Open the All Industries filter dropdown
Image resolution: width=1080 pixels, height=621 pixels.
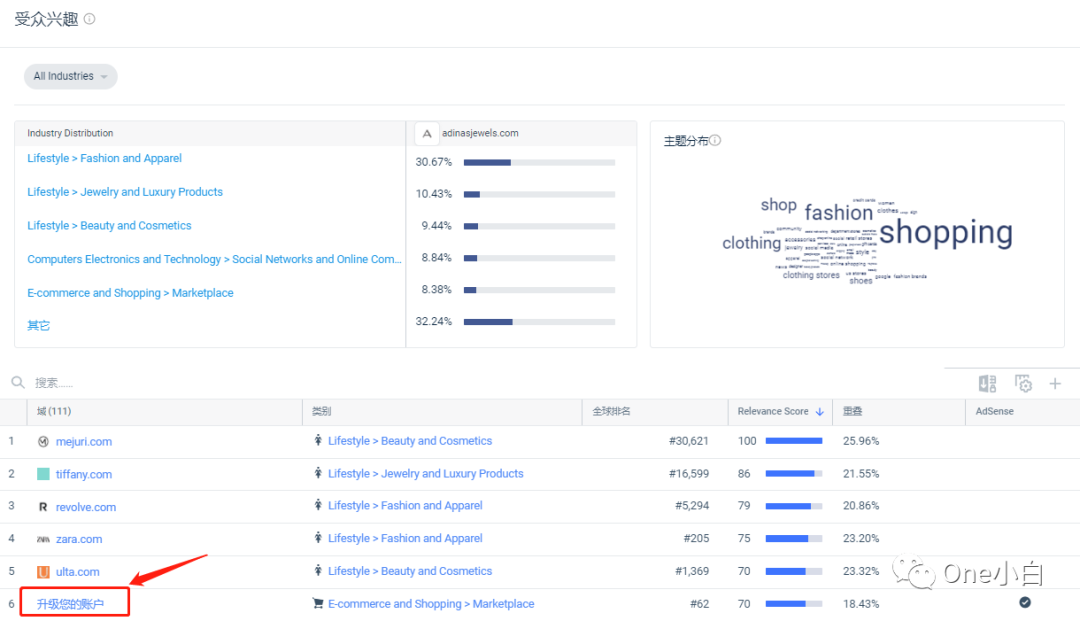(x=70, y=76)
